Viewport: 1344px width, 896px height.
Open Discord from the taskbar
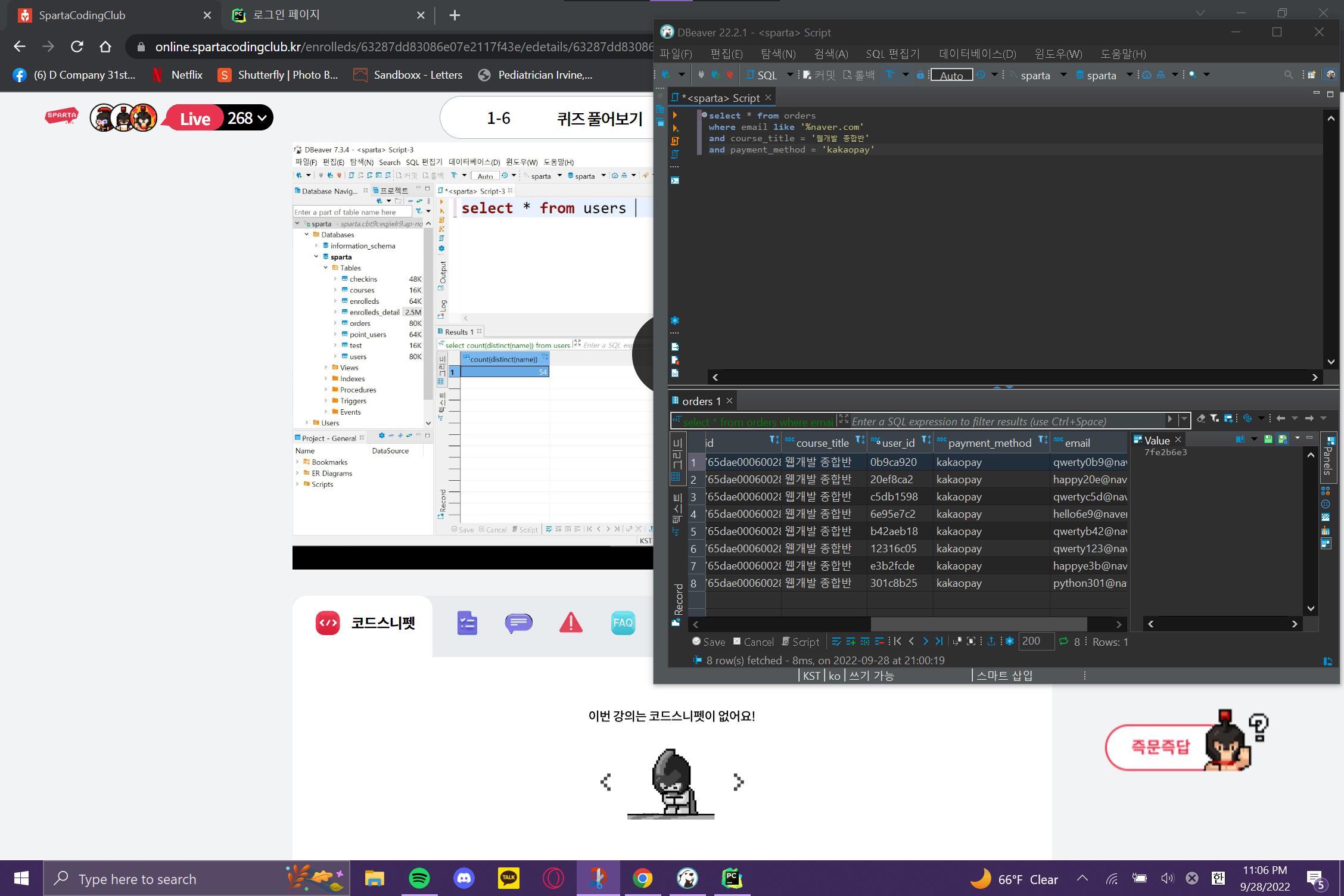click(x=464, y=878)
